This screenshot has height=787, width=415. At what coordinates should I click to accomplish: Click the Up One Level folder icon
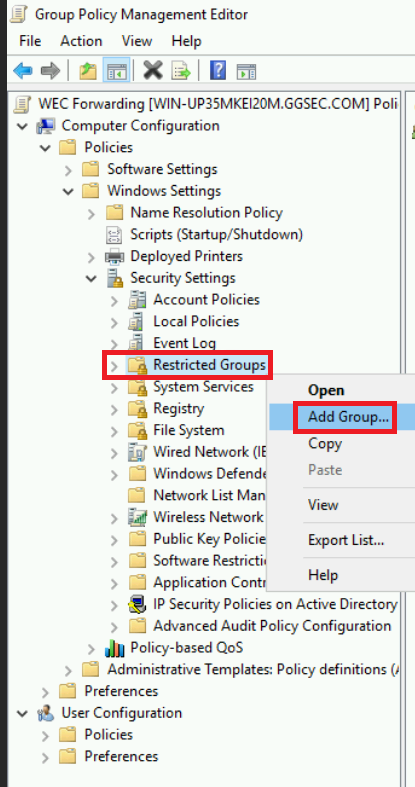[x=88, y=70]
